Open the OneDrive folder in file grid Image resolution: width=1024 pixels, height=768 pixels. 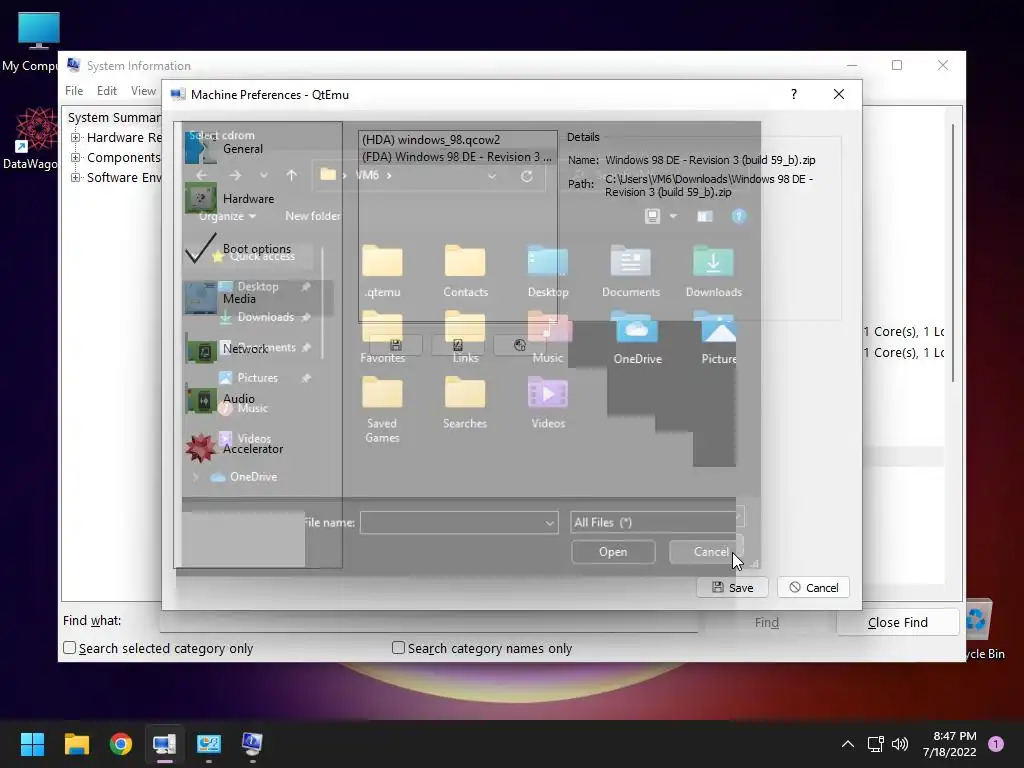637,338
